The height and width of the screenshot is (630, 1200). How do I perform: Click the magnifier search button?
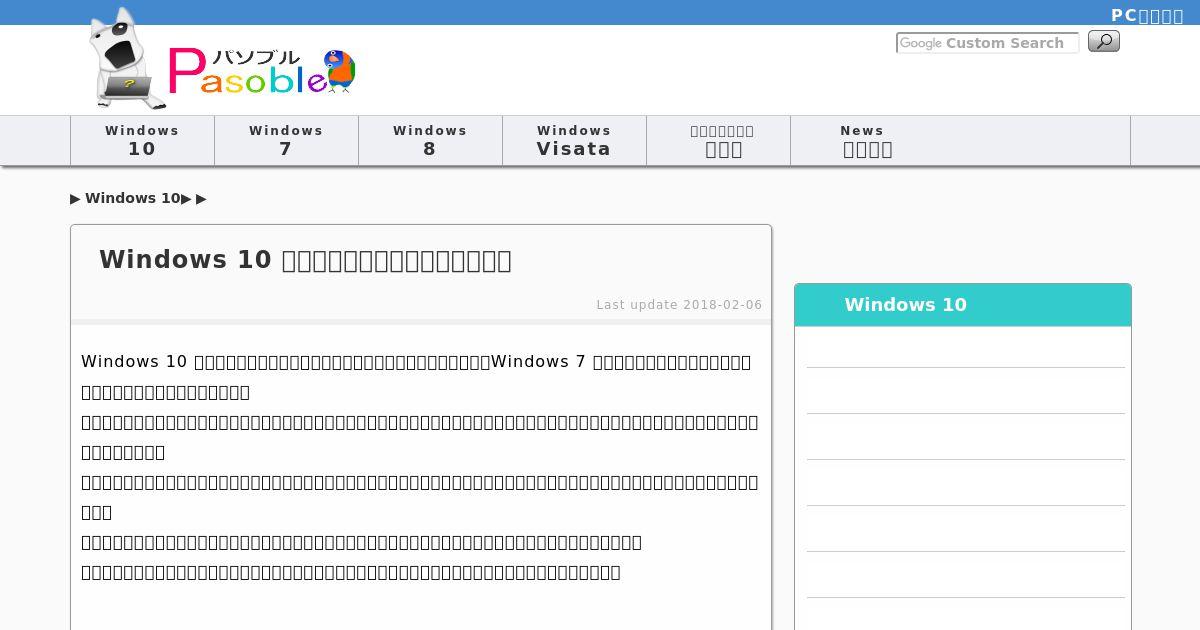point(1104,41)
